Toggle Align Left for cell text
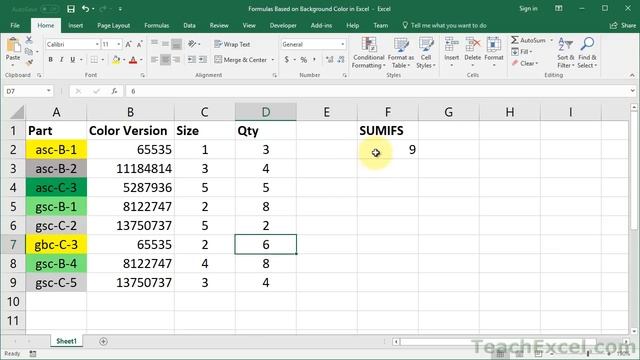The height and width of the screenshot is (360, 640). (x=154, y=60)
